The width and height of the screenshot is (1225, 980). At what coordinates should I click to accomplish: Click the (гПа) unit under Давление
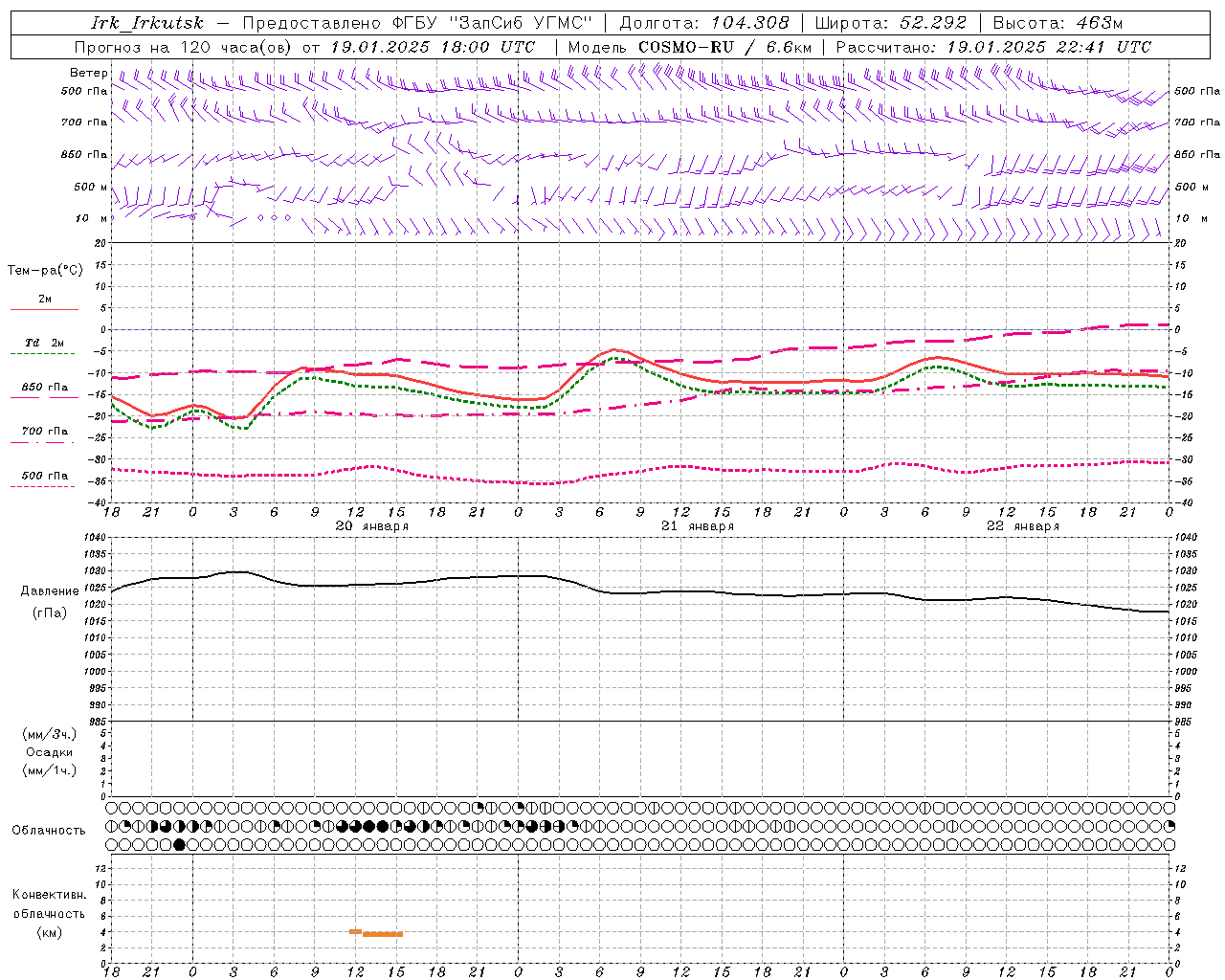pyautogui.click(x=50, y=612)
